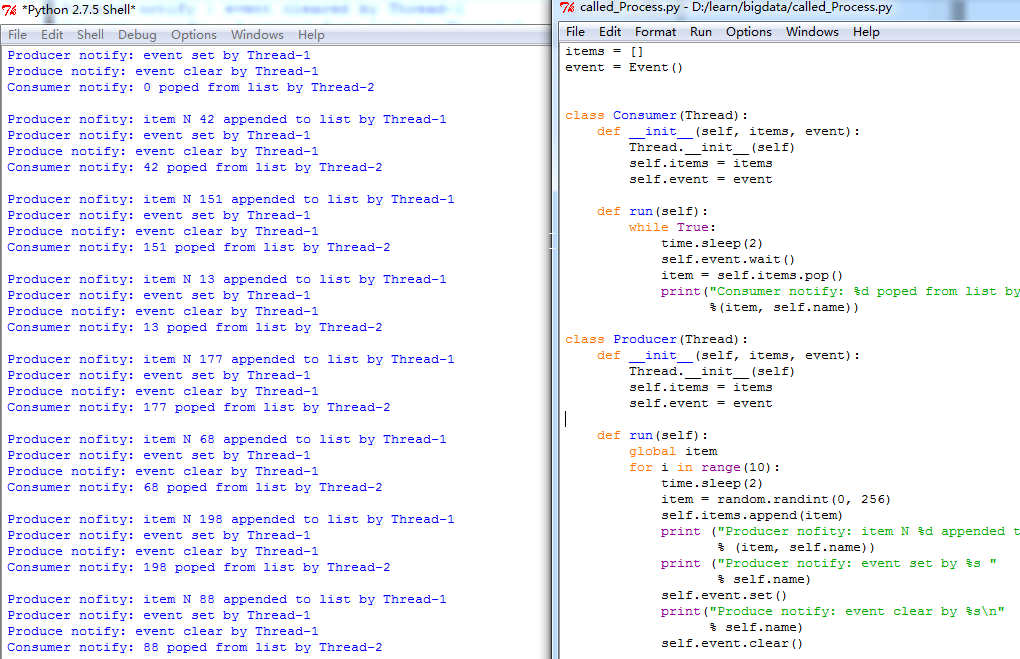Click 'for i in range(10):' line
Image resolution: width=1020 pixels, height=659 pixels.
pyautogui.click(x=704, y=467)
